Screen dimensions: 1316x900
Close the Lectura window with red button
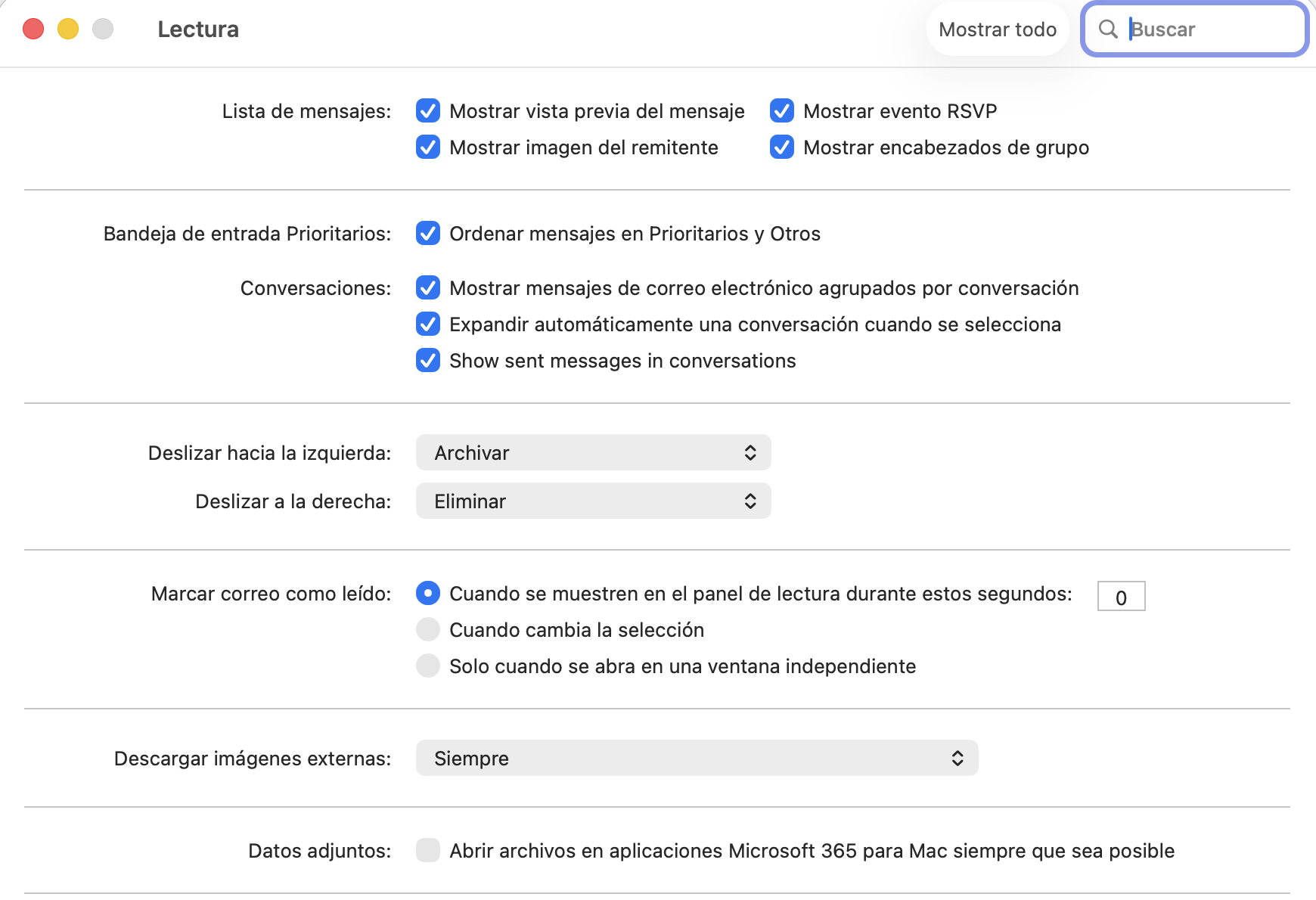pyautogui.click(x=33, y=29)
